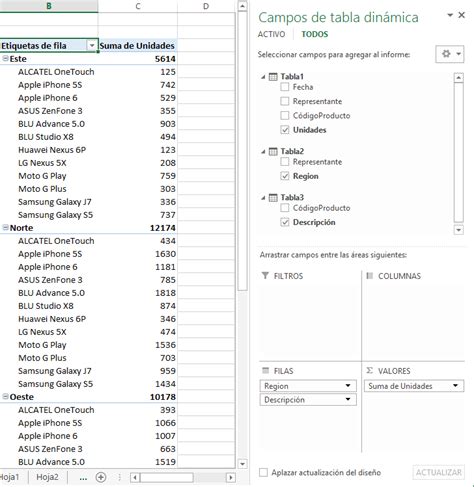Click the horizontal scrollbar right arrow
This screenshot has height=487, width=474.
coord(230,477)
